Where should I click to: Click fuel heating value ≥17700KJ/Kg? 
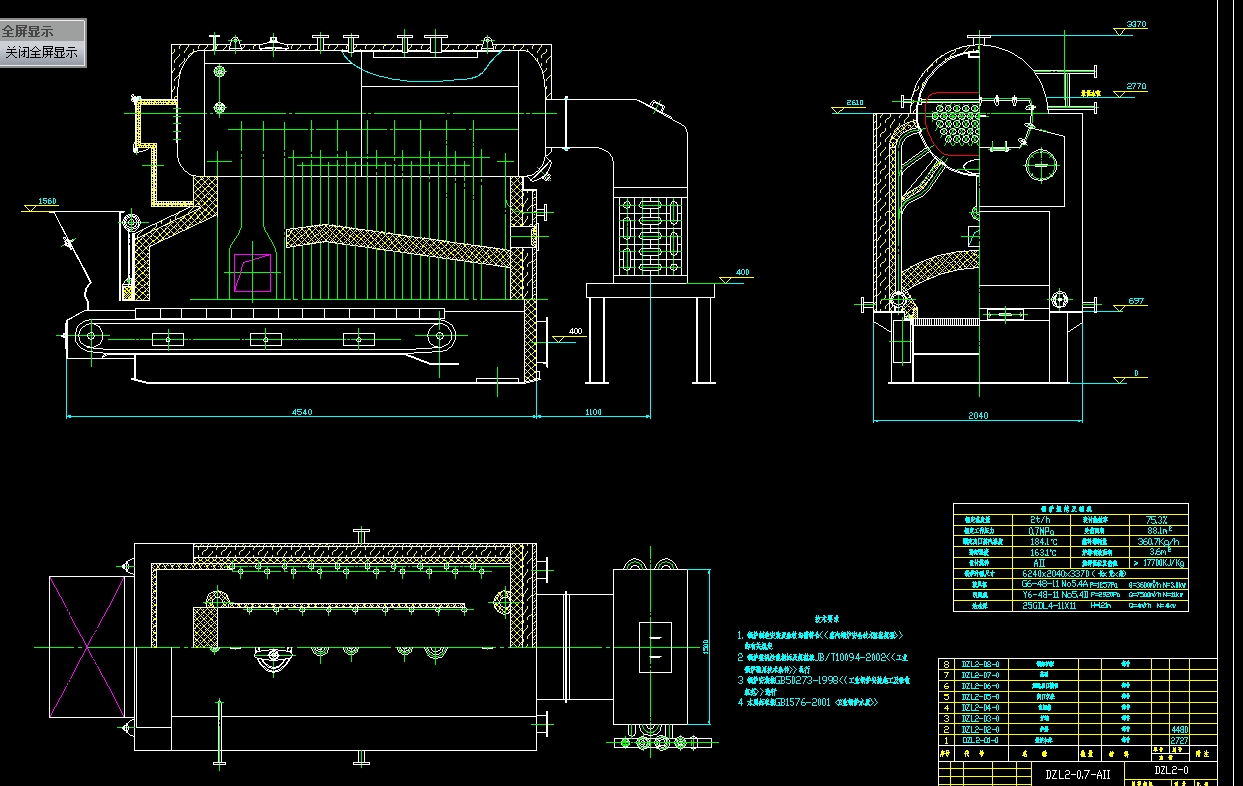[1160, 563]
